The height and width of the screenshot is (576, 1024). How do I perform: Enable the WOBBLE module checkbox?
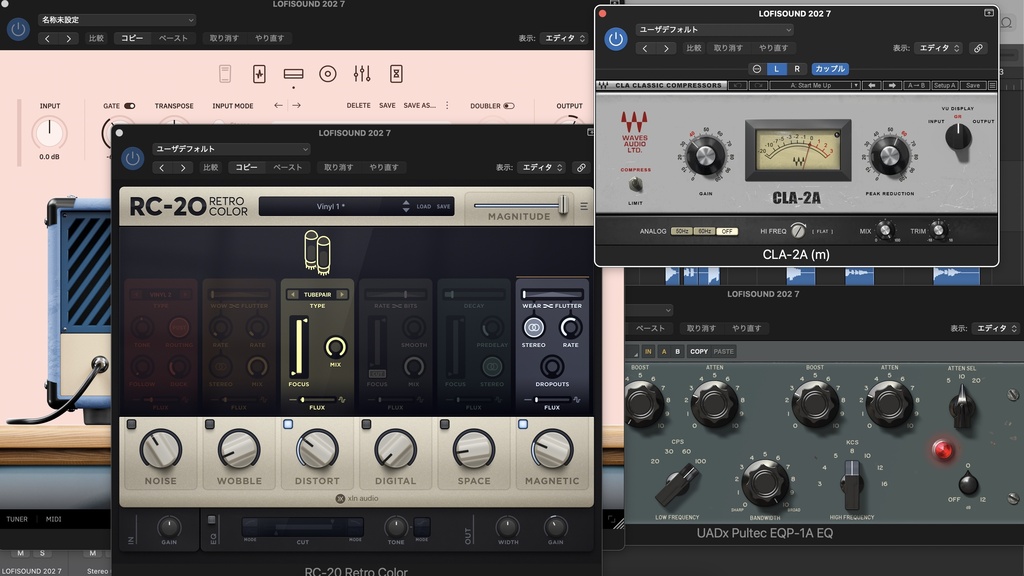210,424
